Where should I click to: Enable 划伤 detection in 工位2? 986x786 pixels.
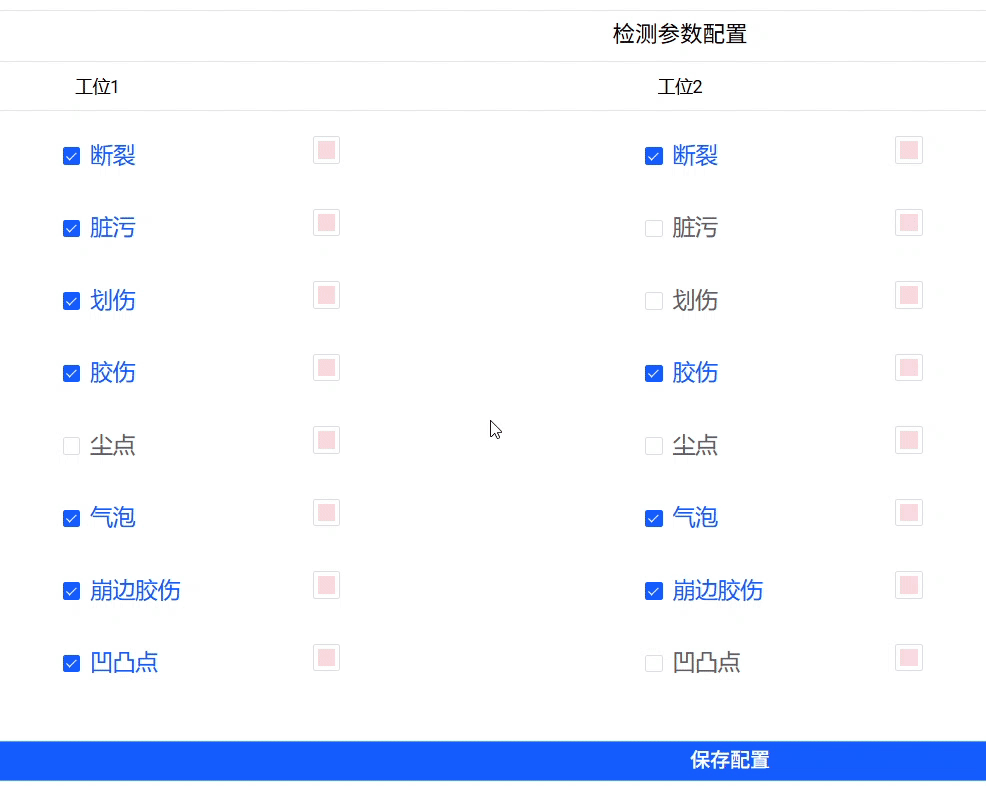click(653, 301)
